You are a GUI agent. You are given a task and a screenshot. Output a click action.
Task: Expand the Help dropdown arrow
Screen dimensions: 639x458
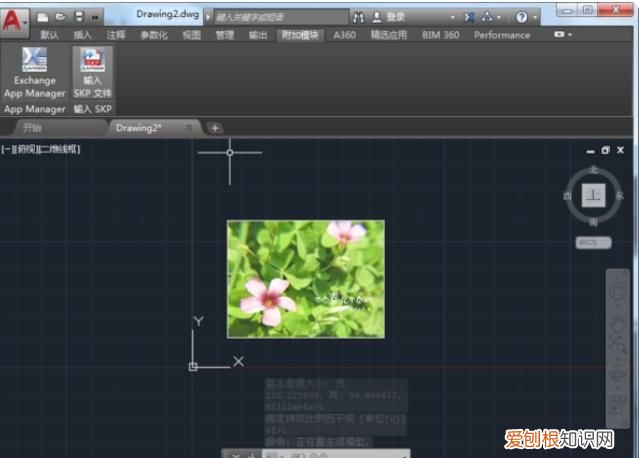tap(534, 18)
